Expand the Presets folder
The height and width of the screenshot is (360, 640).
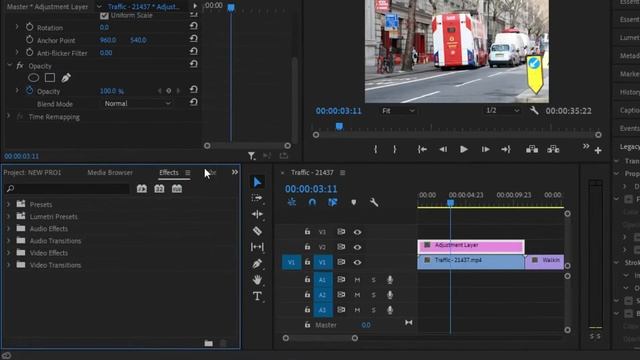(8, 204)
